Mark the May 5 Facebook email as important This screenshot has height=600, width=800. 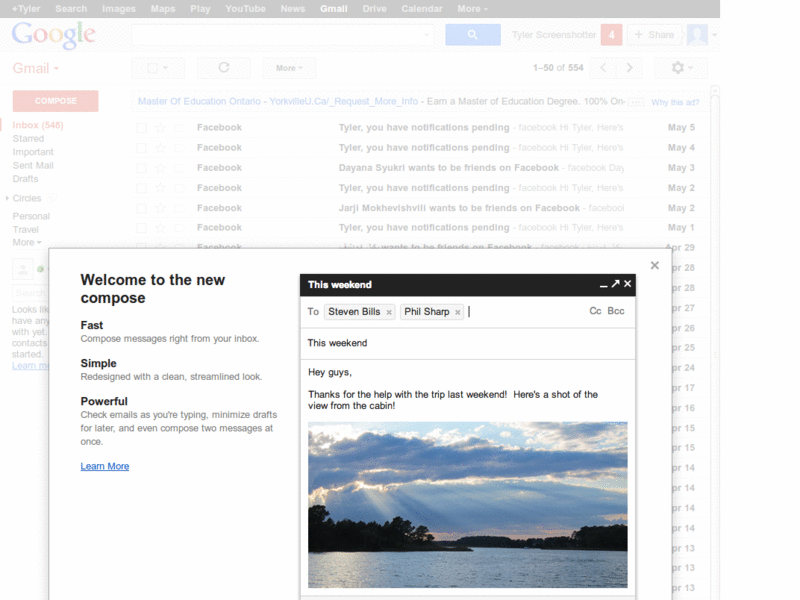pyautogui.click(x=179, y=128)
